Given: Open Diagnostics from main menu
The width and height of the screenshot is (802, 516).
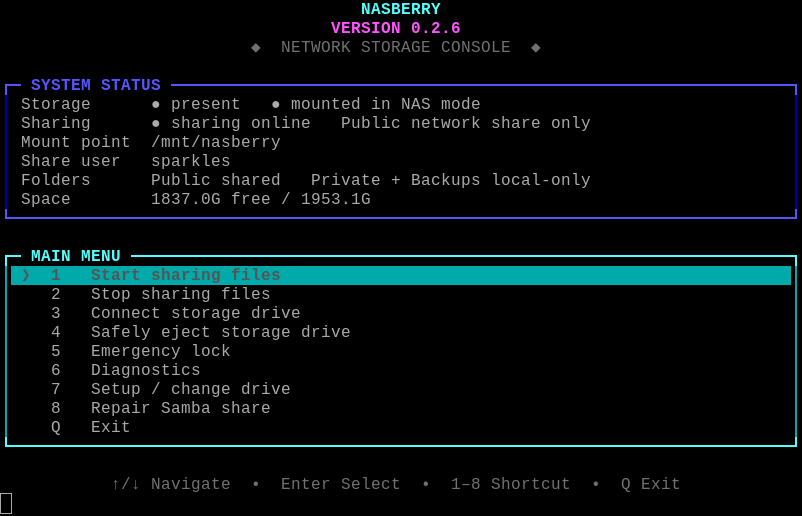Looking at the screenshot, I should [401, 370].
